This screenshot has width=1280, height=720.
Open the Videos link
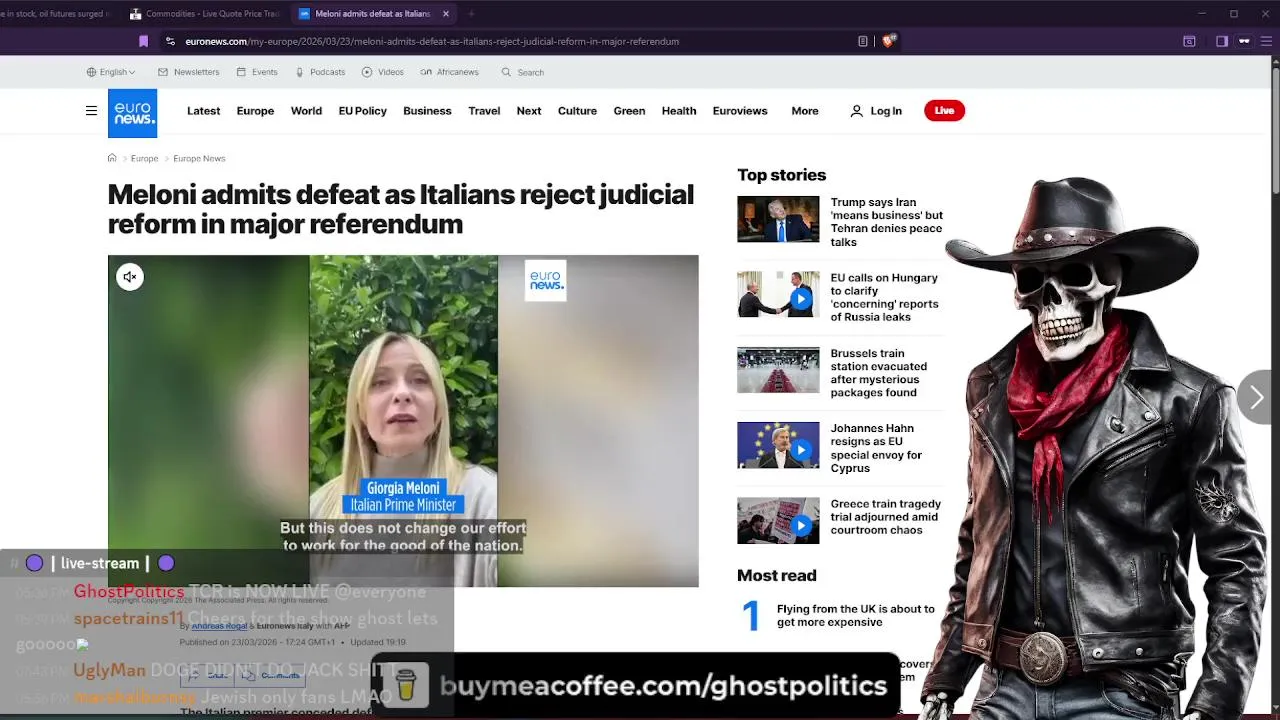(383, 72)
